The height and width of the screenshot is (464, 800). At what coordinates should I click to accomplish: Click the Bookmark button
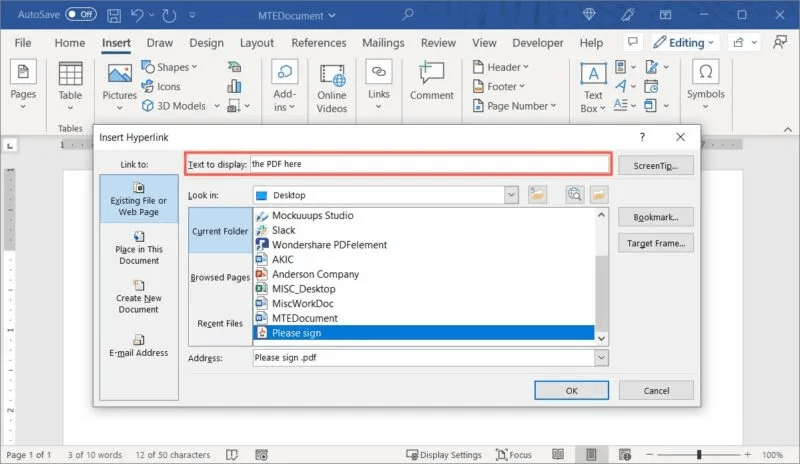656,217
